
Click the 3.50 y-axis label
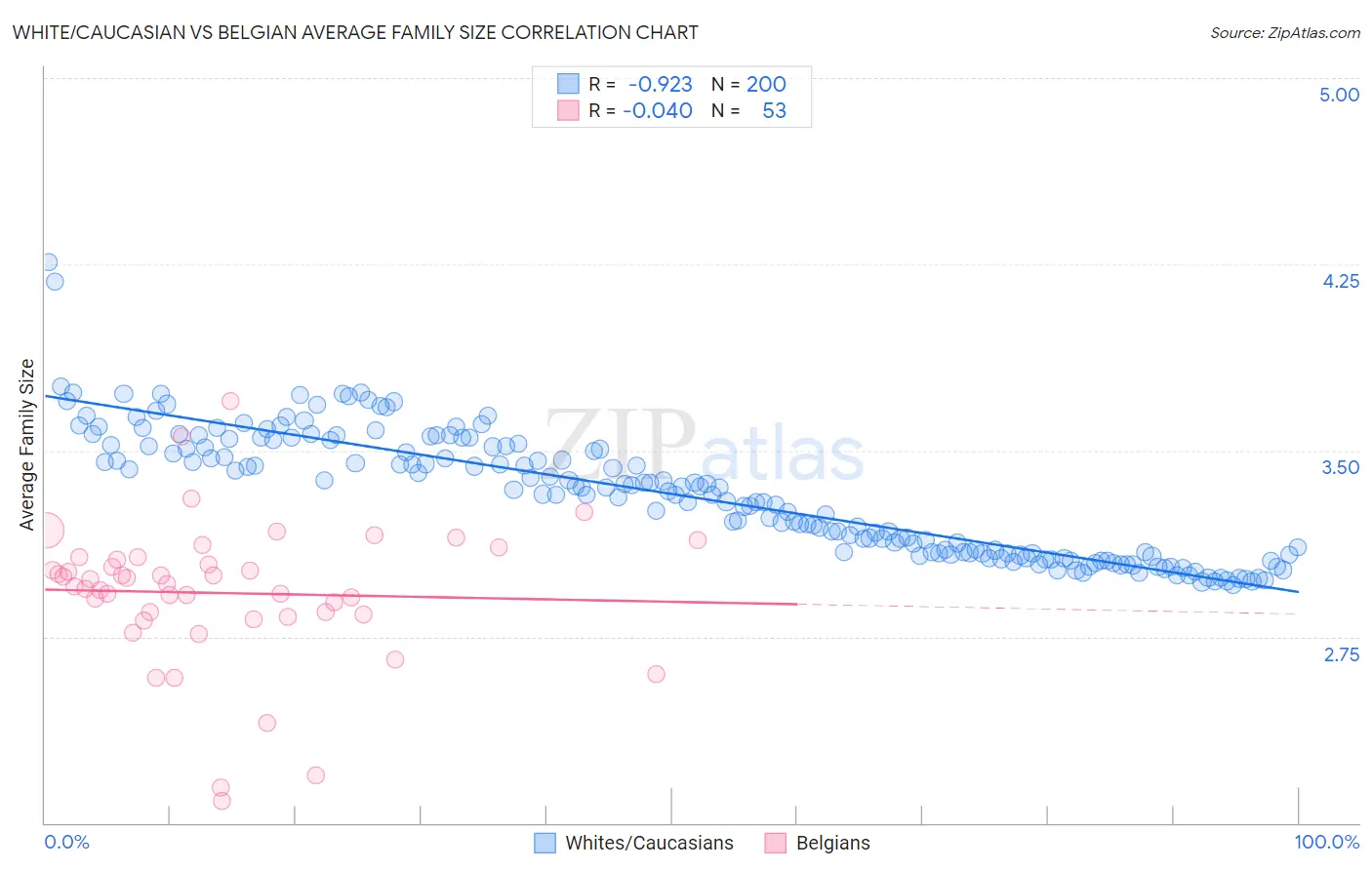coord(1340,467)
